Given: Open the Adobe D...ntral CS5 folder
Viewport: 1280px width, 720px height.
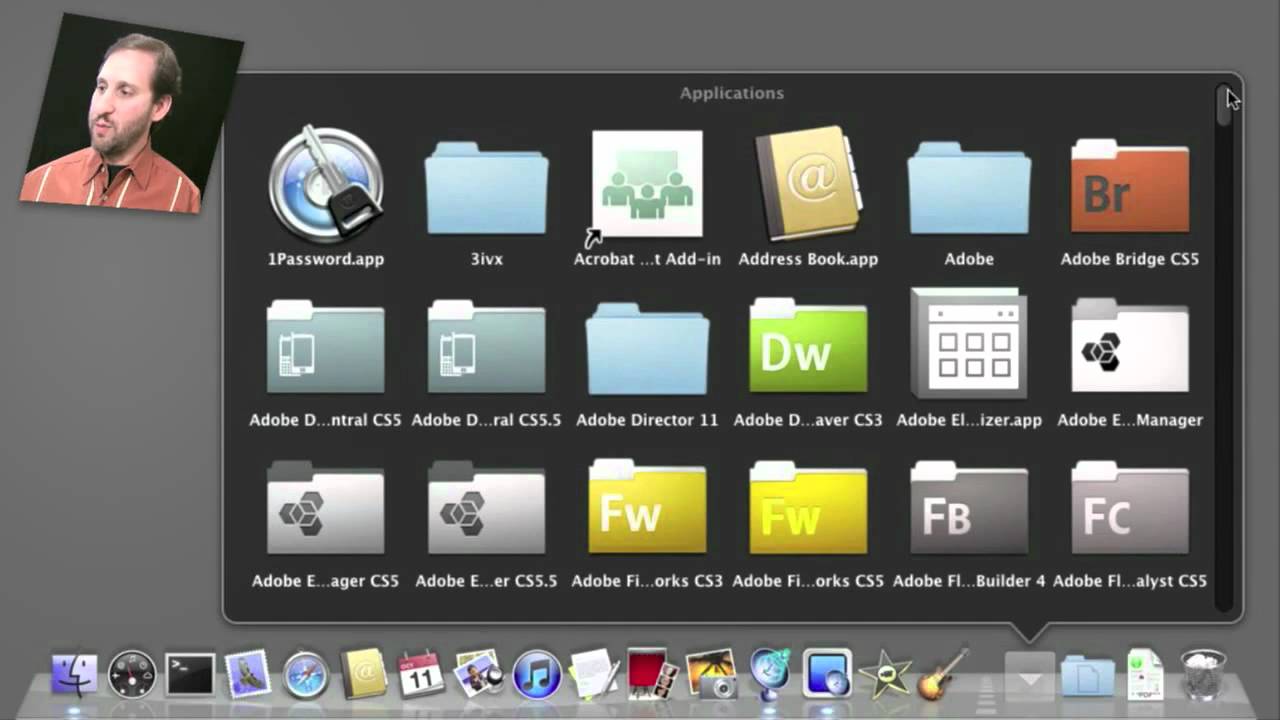Looking at the screenshot, I should click(325, 347).
